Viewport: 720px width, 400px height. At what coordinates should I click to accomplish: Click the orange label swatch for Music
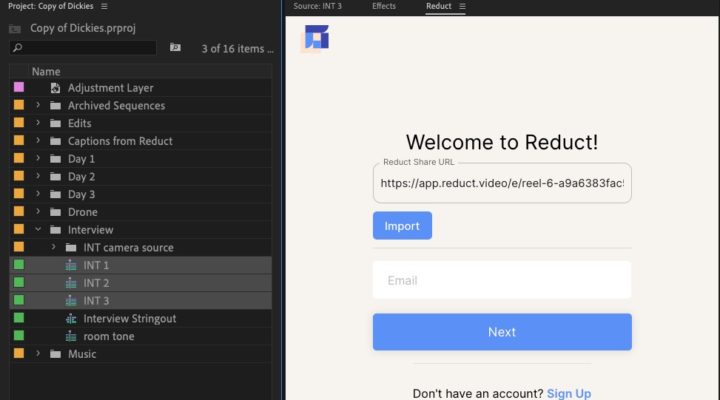click(x=19, y=354)
